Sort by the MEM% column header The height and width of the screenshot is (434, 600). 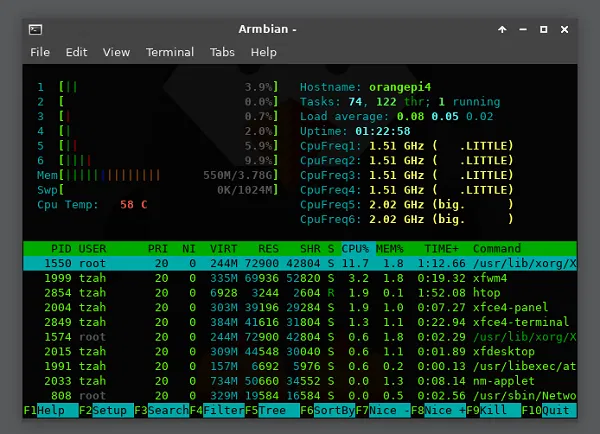point(392,248)
